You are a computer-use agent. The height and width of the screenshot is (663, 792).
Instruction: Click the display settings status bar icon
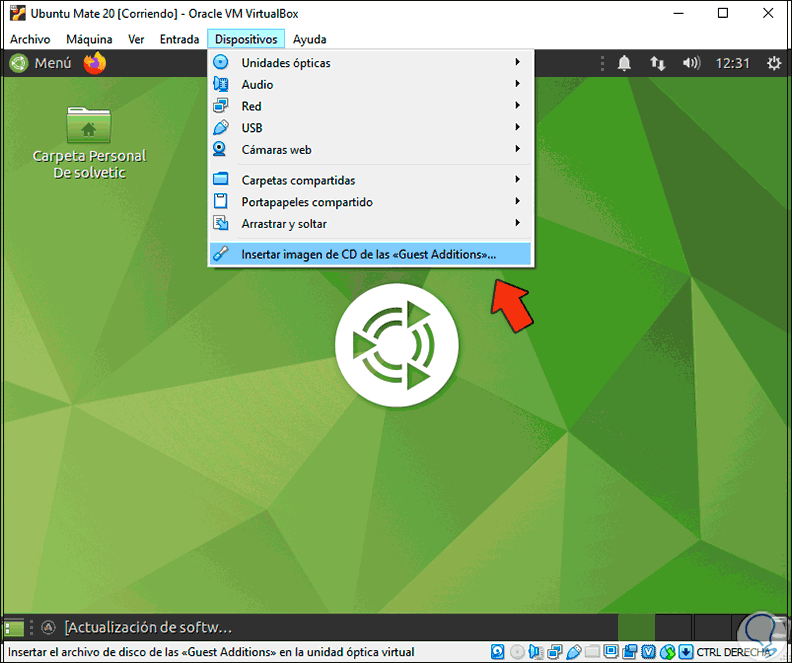(611, 651)
